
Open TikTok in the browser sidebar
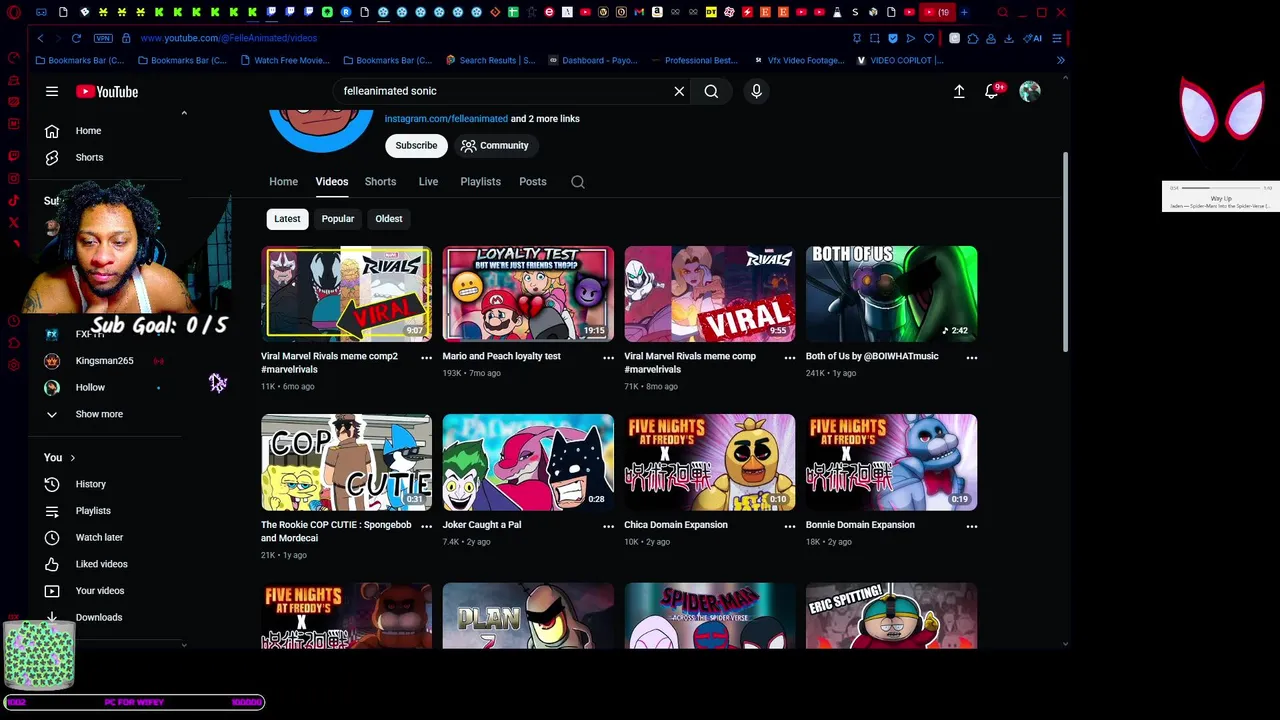pyautogui.click(x=13, y=200)
